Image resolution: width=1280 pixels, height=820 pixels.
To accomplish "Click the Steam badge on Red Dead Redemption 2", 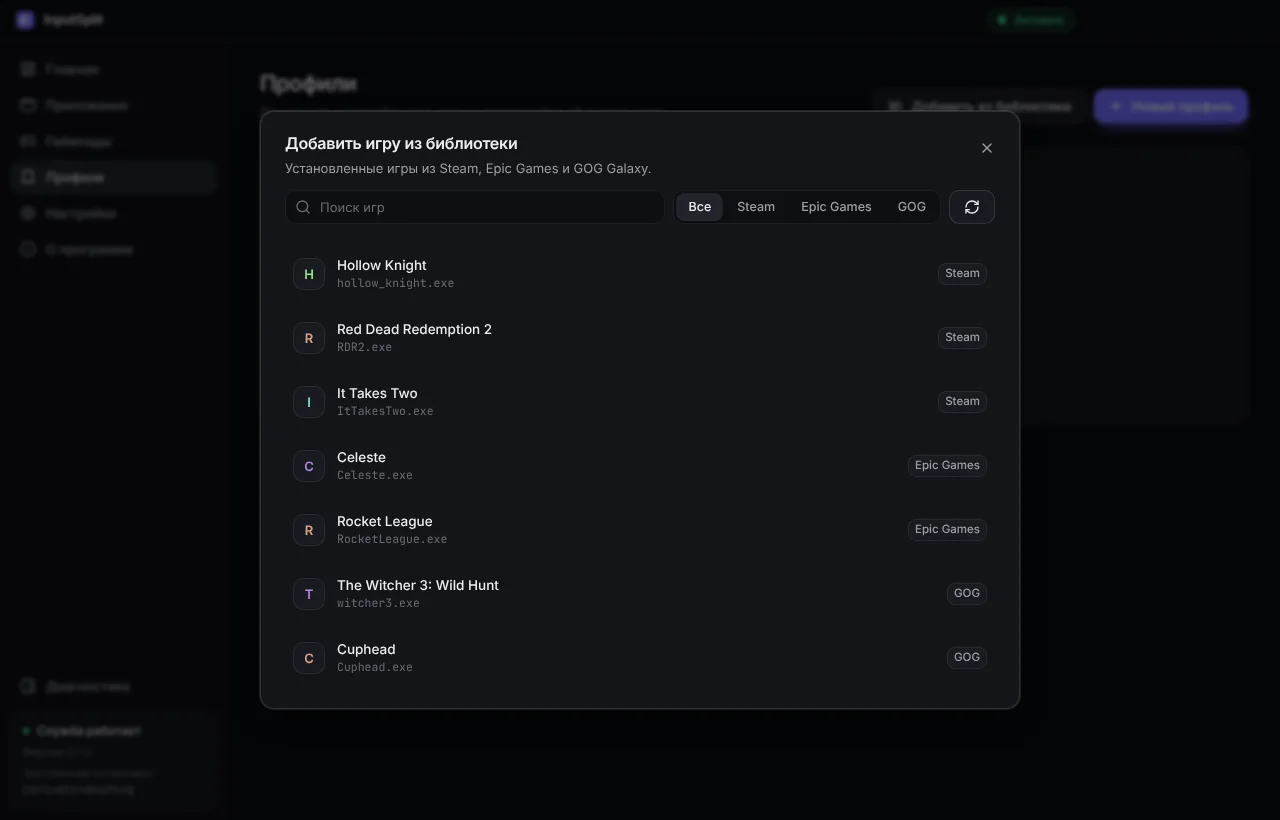I will pos(962,337).
